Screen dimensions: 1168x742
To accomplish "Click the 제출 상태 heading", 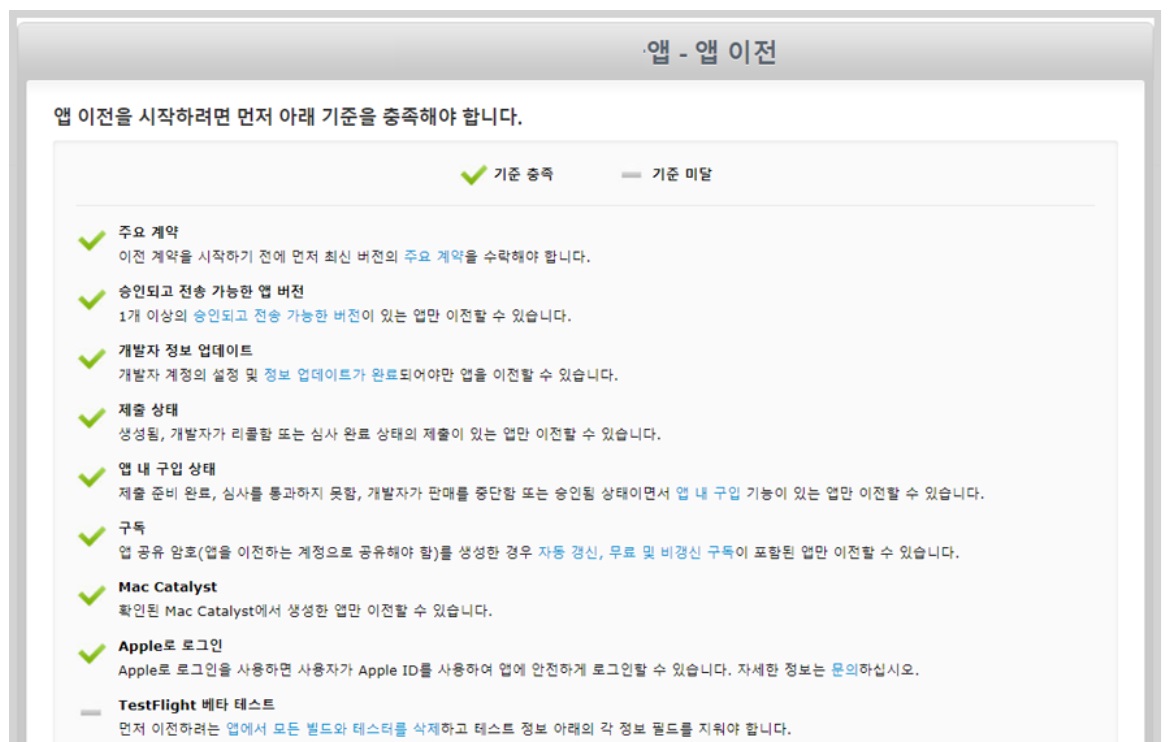I will (148, 410).
